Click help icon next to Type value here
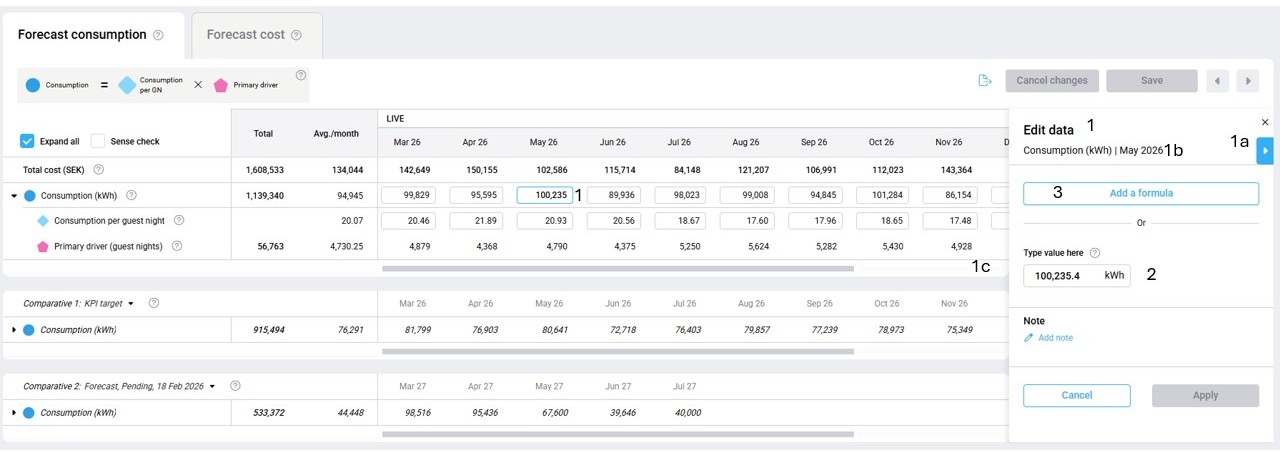 tap(1094, 254)
